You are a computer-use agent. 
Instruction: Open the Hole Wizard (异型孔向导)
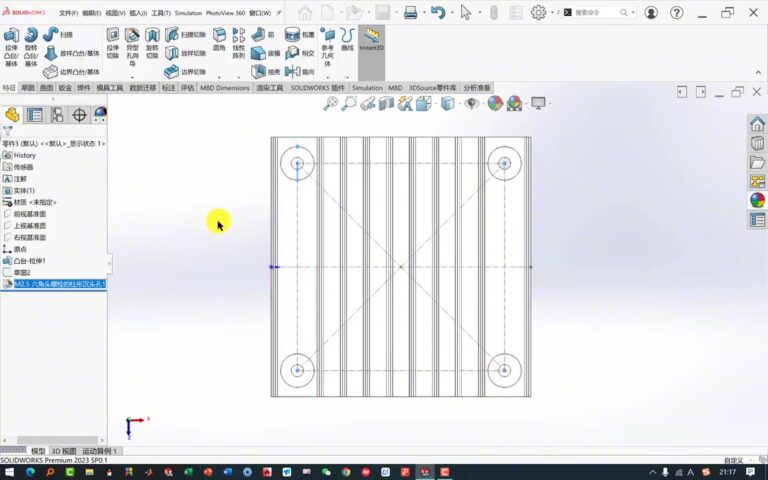click(132, 47)
